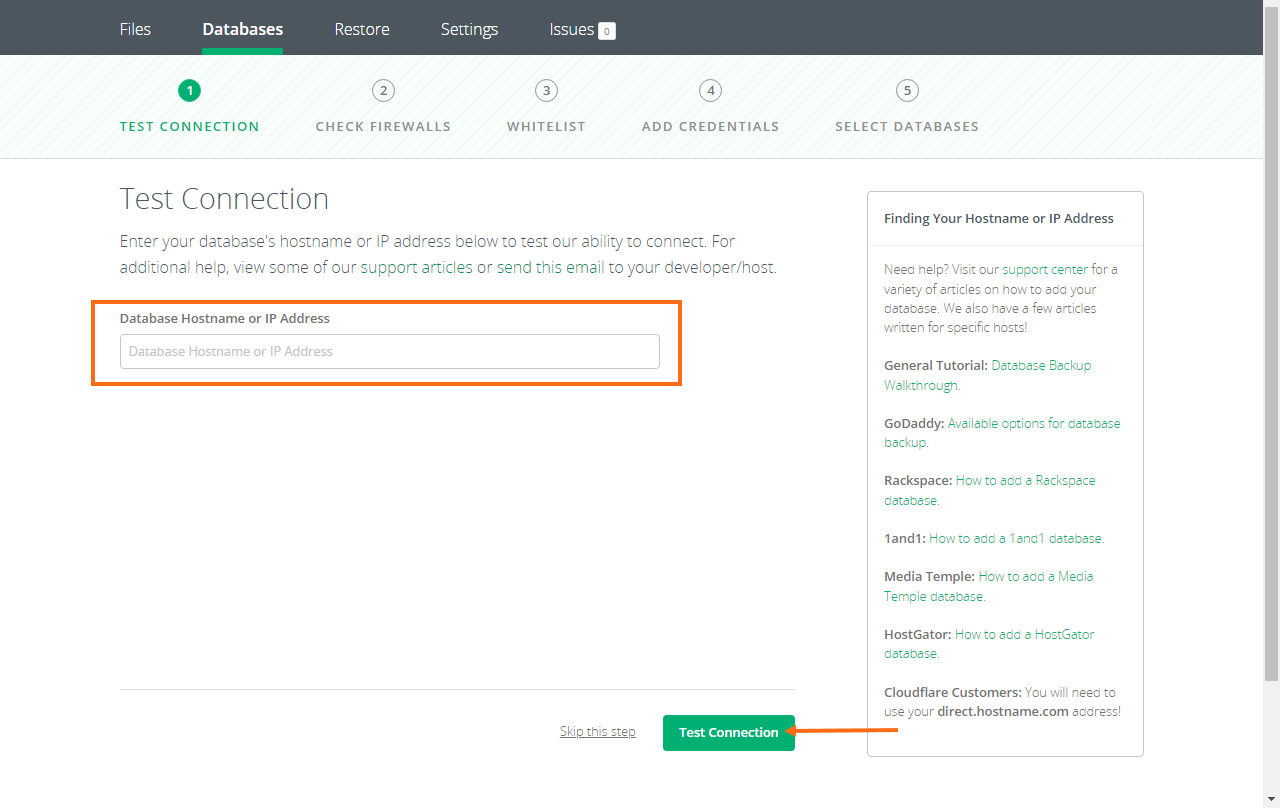The width and height of the screenshot is (1280, 808).
Task: Open the Files tab
Action: (x=135, y=29)
